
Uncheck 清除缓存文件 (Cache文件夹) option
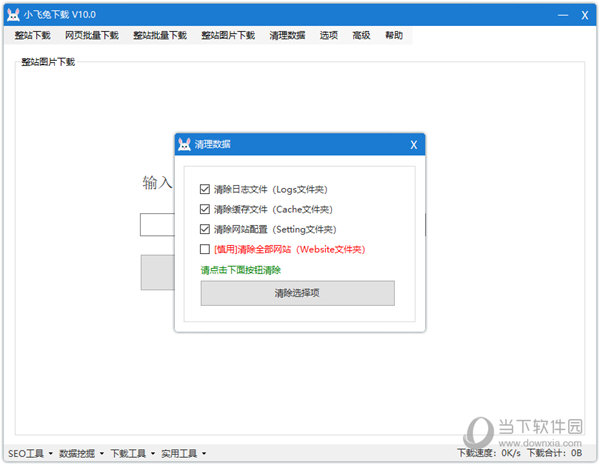coord(205,209)
